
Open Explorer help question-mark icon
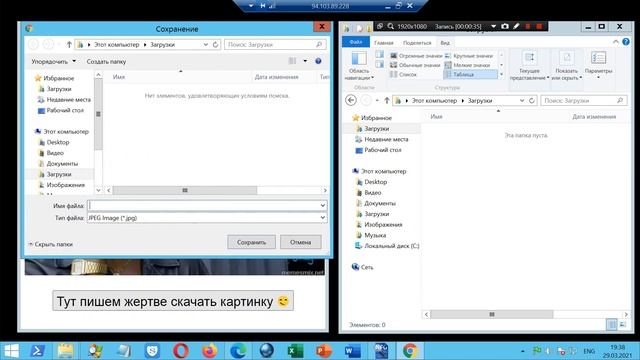pos(626,42)
